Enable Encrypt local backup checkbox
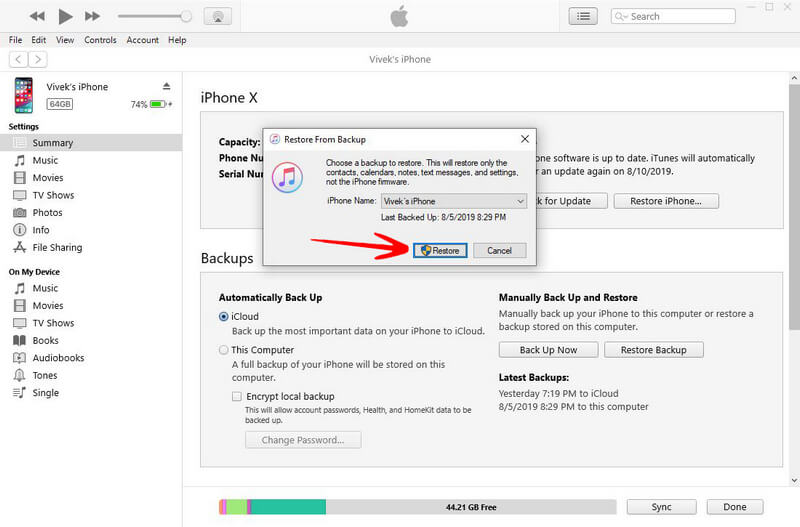The width and height of the screenshot is (800, 527). click(237, 396)
